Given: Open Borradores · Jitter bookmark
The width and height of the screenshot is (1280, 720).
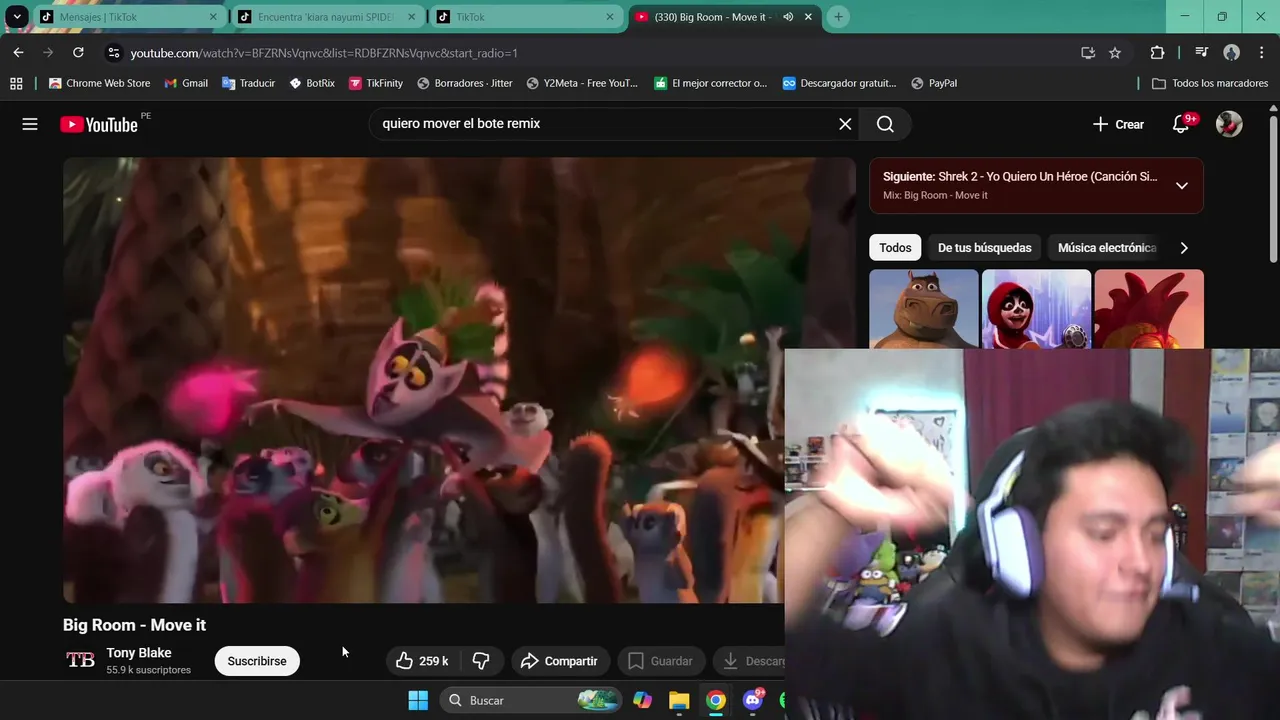Looking at the screenshot, I should point(465,83).
